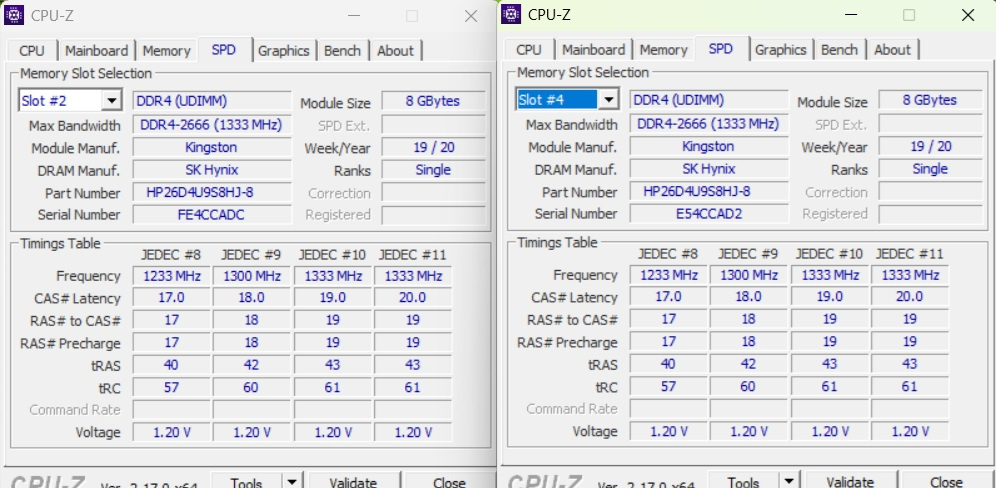Minimize the left CPU-Z window
Screen dimensions: 996x488
coord(354,16)
